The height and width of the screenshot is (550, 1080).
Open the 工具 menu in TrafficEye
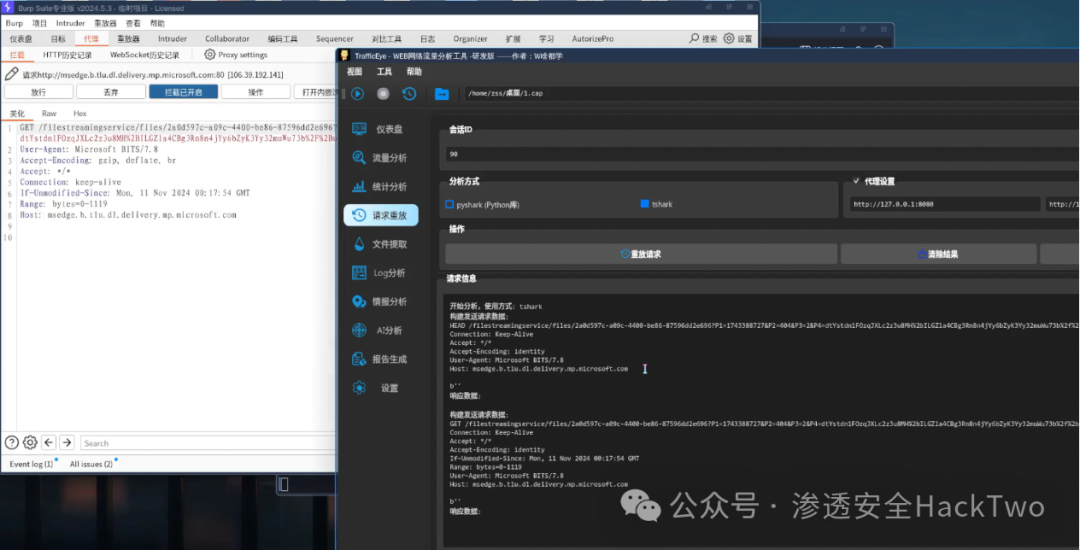pyautogui.click(x=384, y=72)
